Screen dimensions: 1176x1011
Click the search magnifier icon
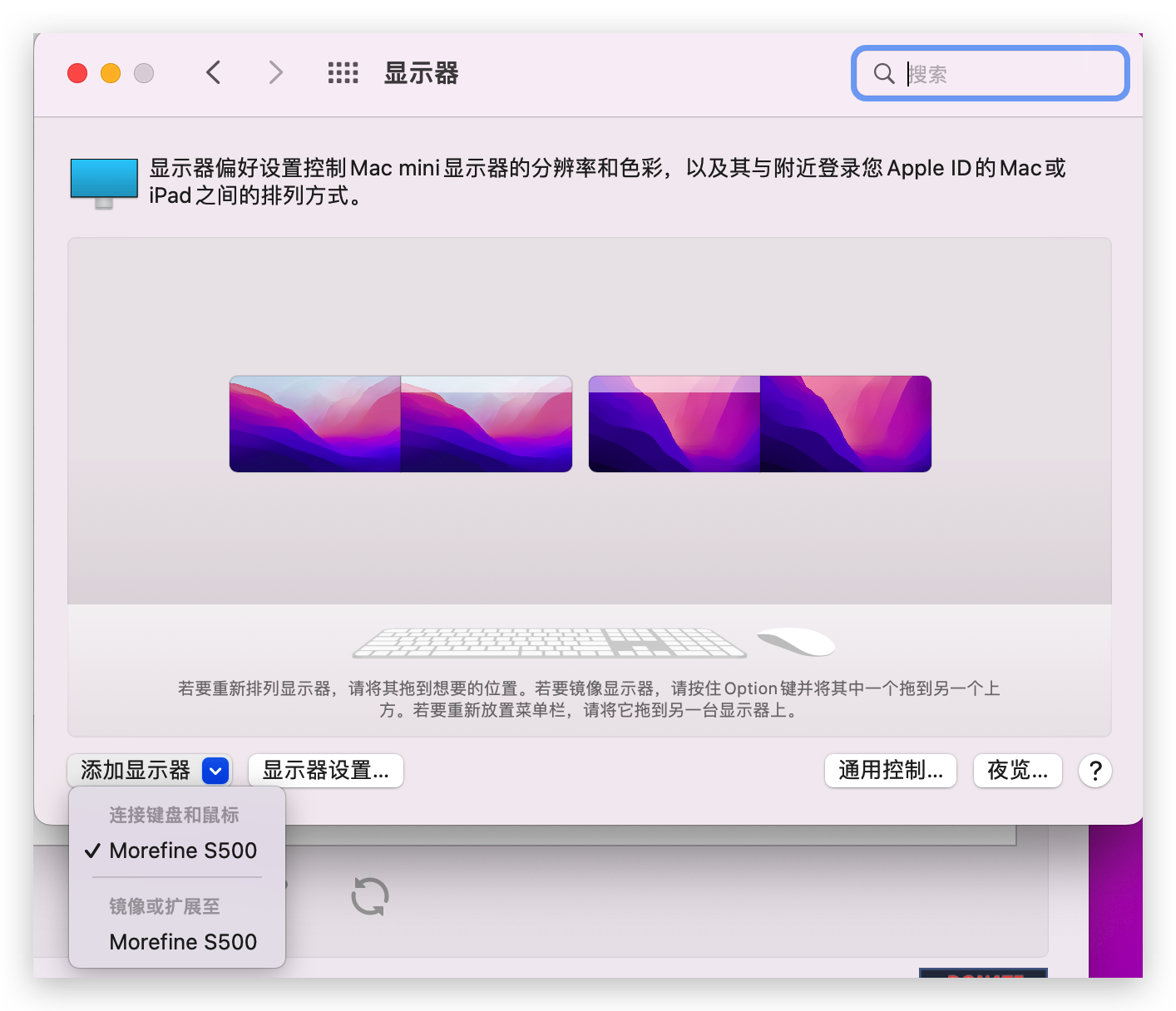coord(884,74)
